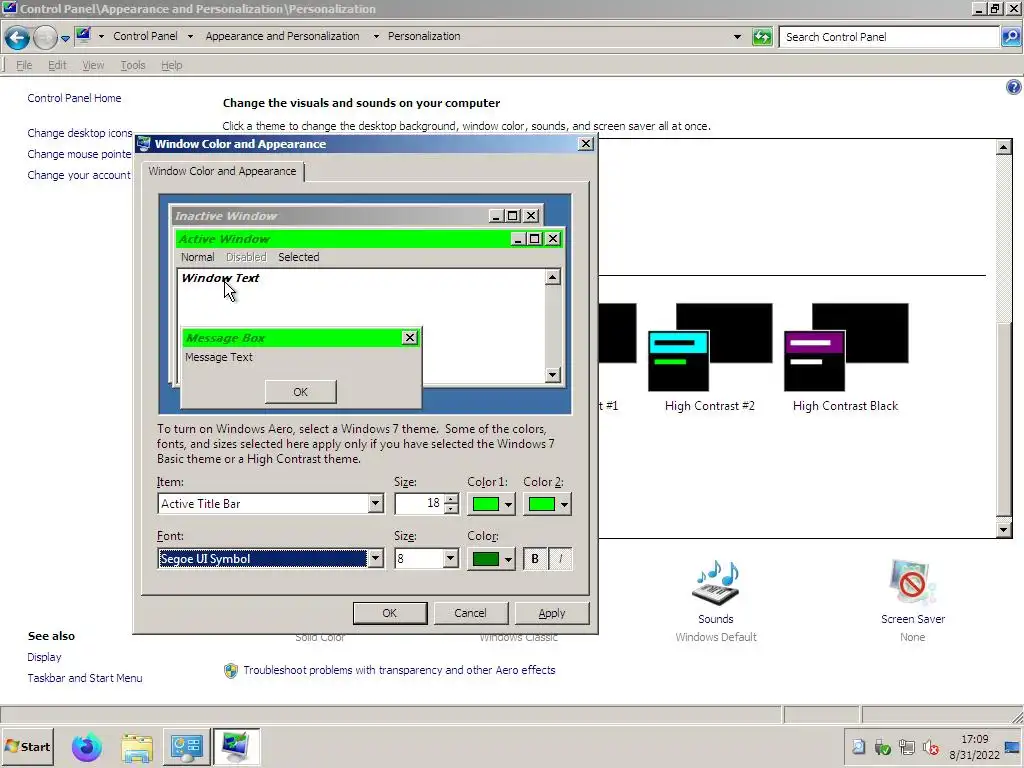Click the search magnifier icon
This screenshot has height=768, width=1024.
[x=1010, y=37]
